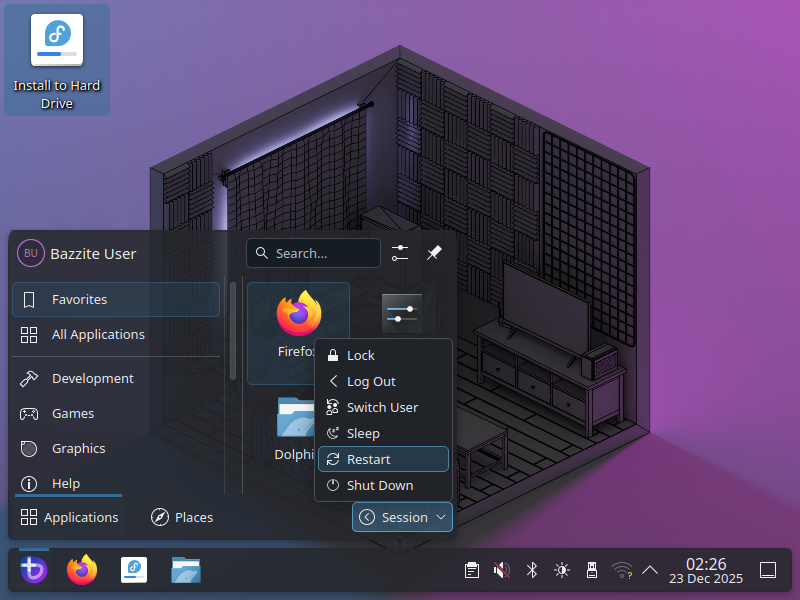This screenshot has height=600, width=800.
Task: Open Dolphin file manager in taskbar
Action: (x=186, y=570)
